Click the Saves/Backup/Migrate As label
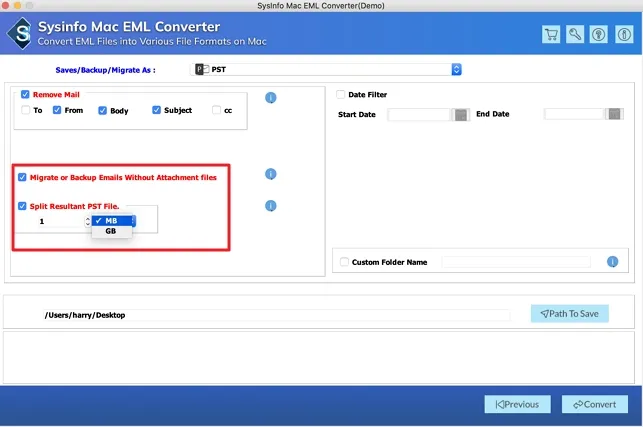This screenshot has height=427, width=643. [x=105, y=70]
